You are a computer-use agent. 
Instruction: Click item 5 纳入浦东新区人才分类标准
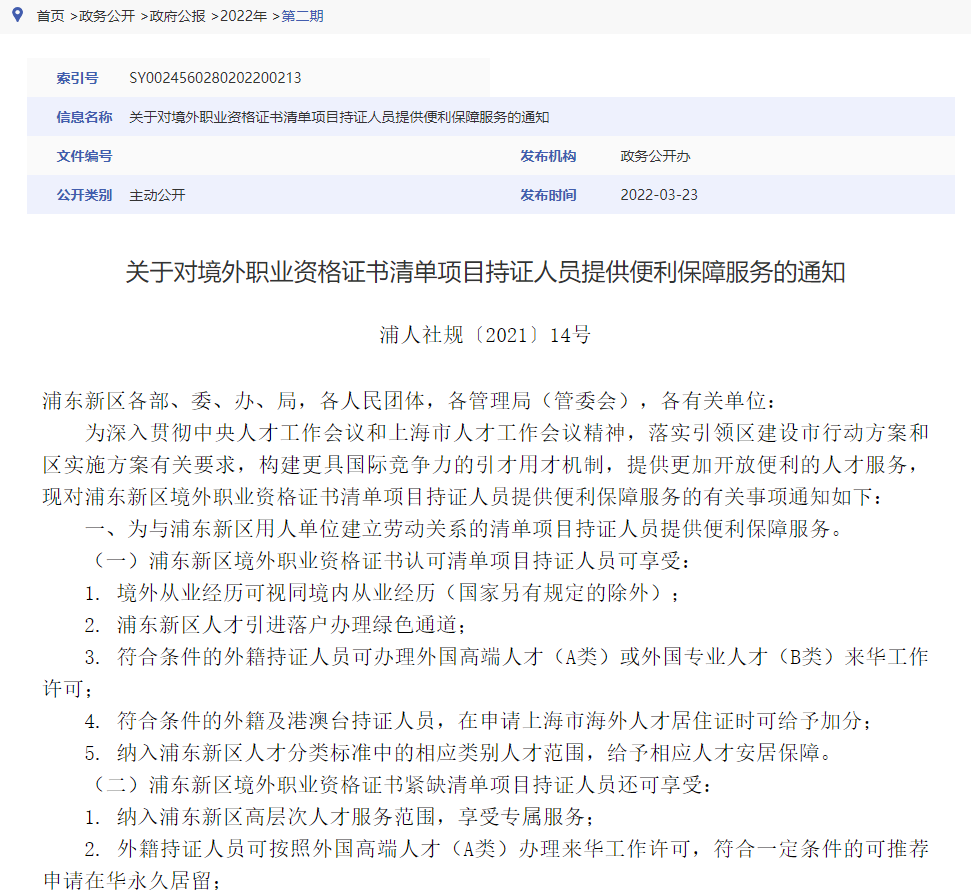point(459,753)
